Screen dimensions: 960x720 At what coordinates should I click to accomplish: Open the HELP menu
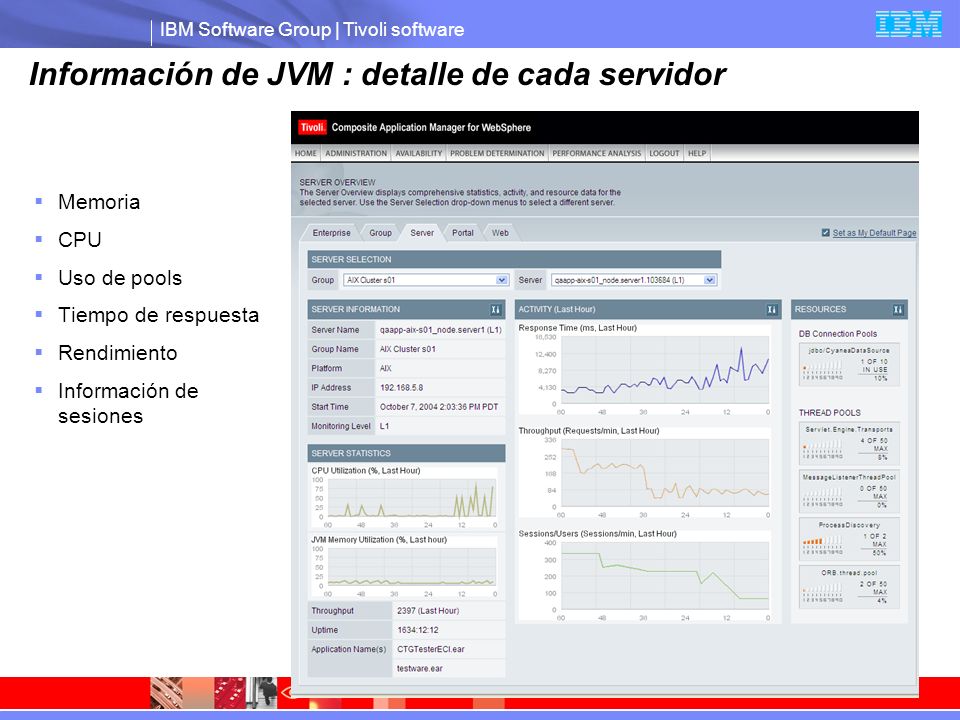click(697, 153)
